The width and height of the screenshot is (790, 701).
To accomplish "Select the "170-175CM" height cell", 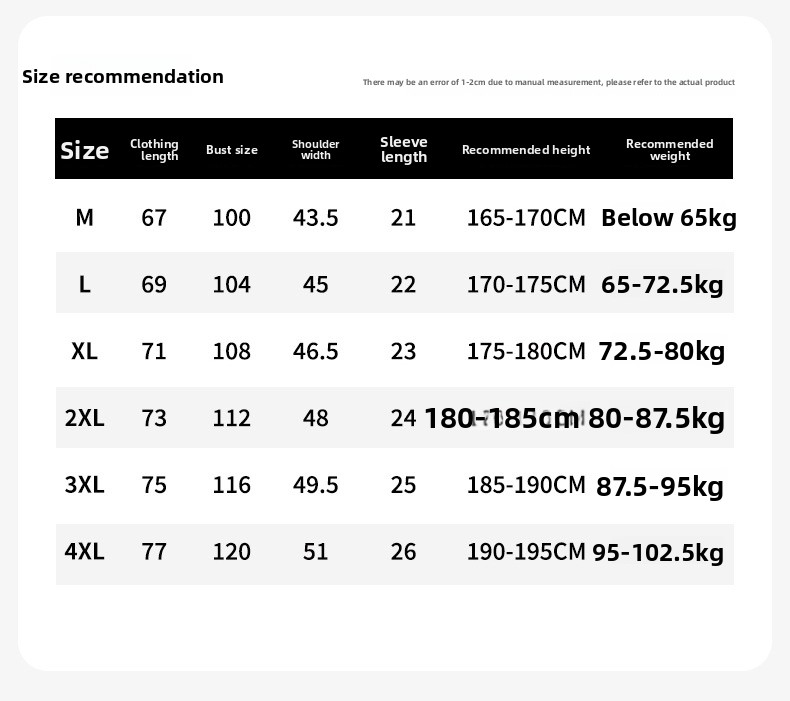I will pyautogui.click(x=526, y=285).
